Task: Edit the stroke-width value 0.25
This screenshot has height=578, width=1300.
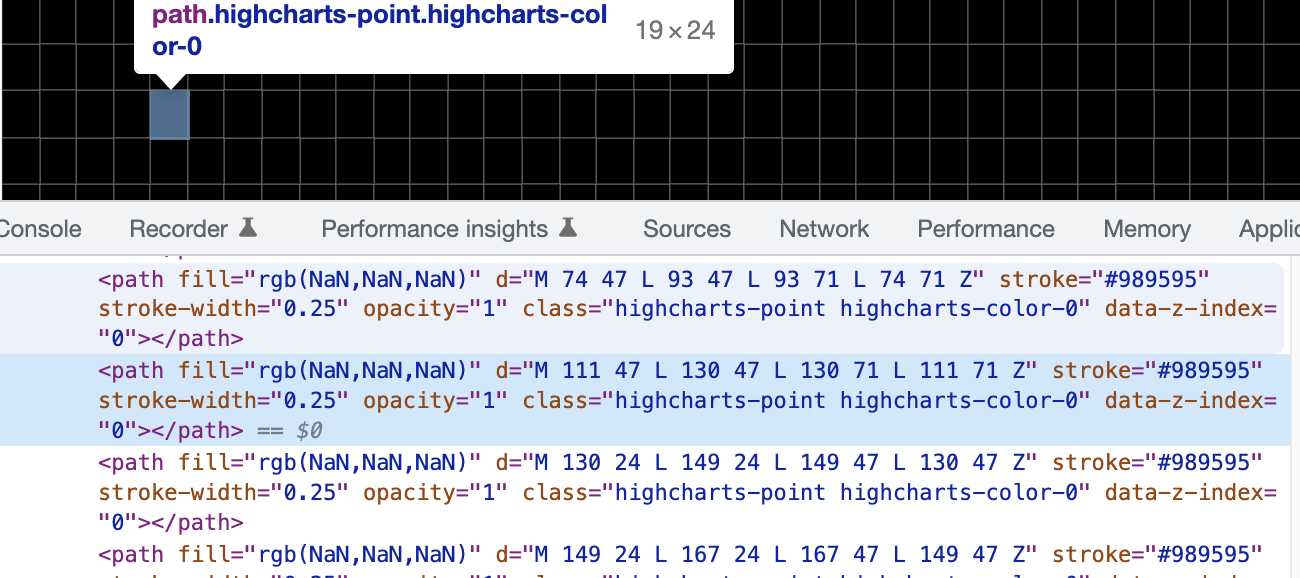Action: 310,400
